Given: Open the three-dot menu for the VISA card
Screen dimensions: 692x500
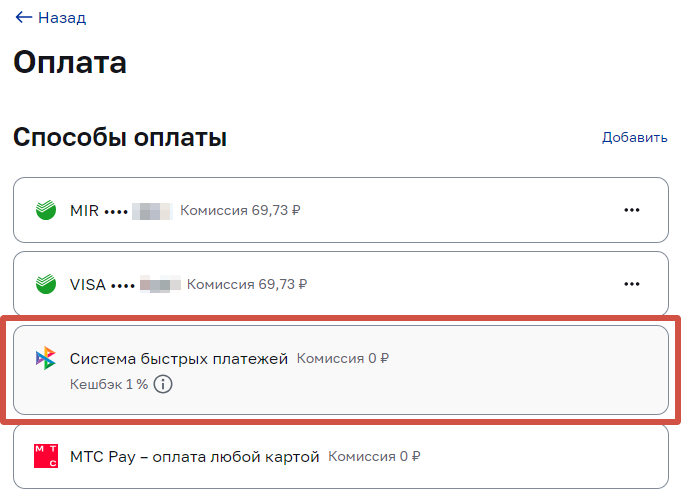Looking at the screenshot, I should [631, 284].
